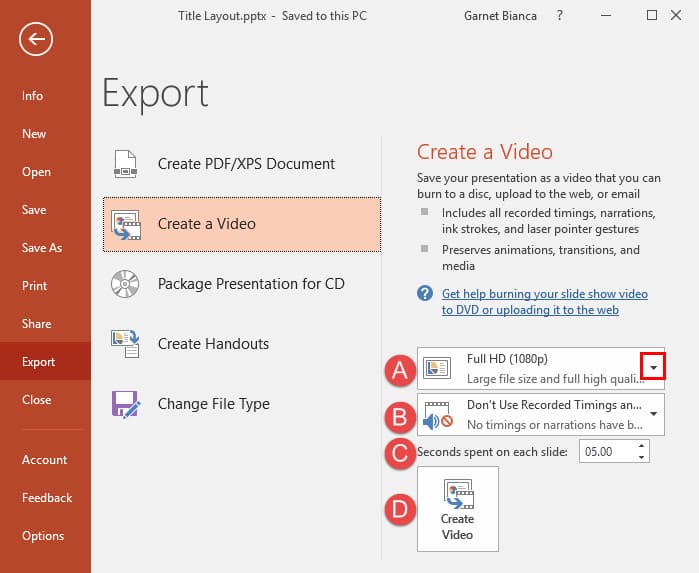This screenshot has height=573, width=699.
Task: Click the Create Handouts icon
Action: [126, 344]
